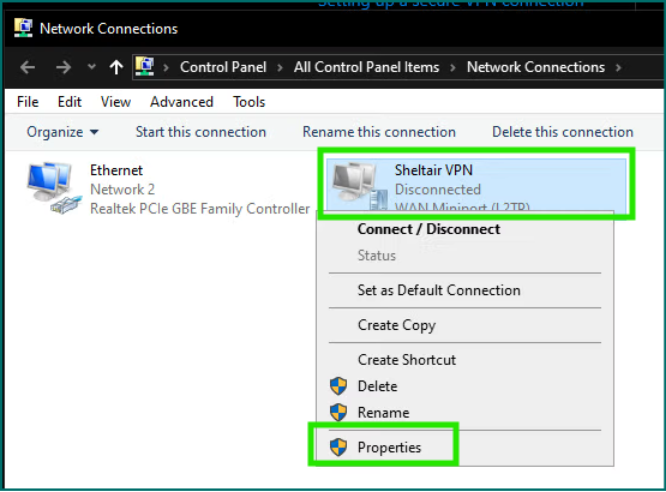Click Delete this connection button
Image resolution: width=666 pixels, height=492 pixels.
562,132
